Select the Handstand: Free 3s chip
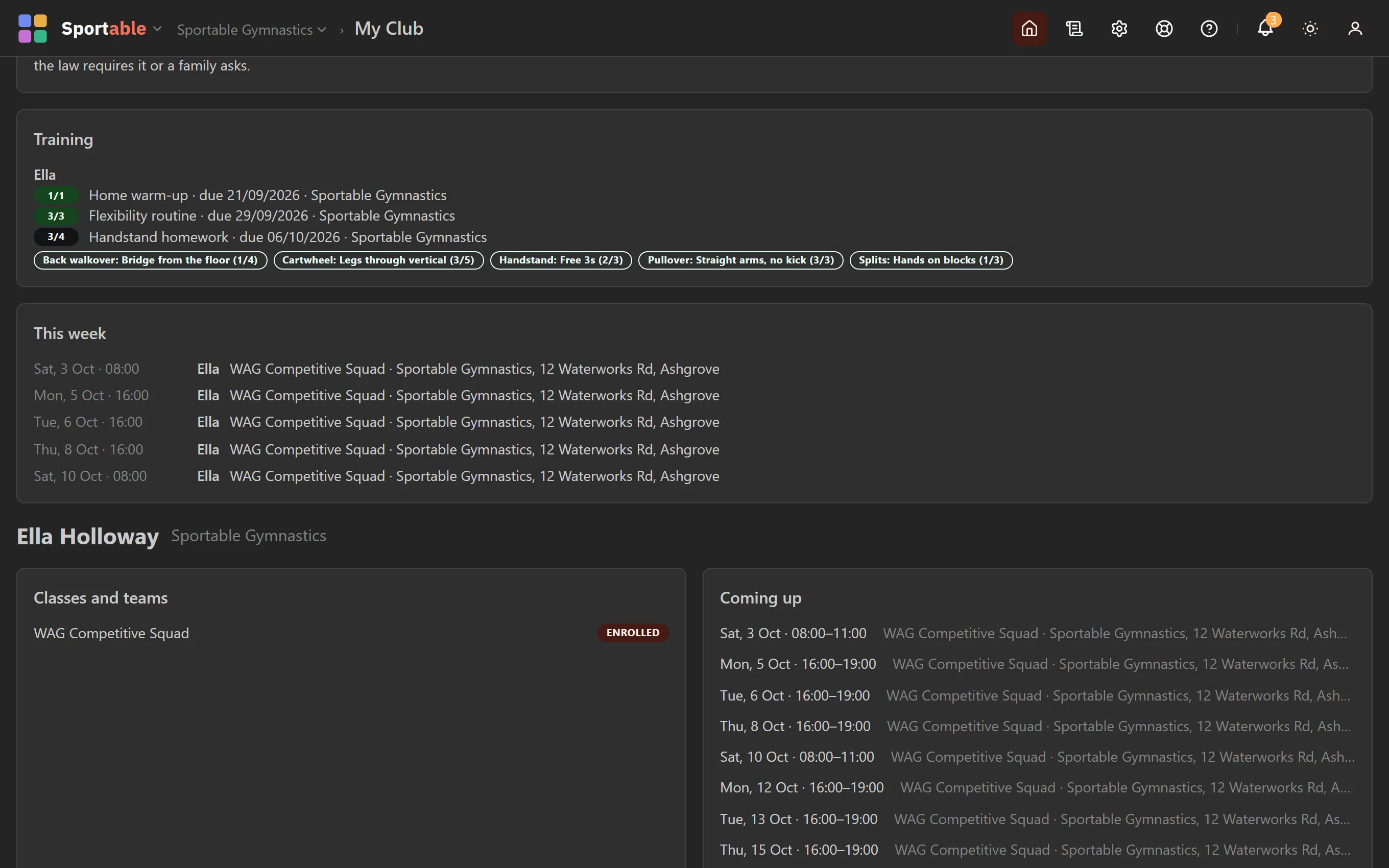This screenshot has width=1389, height=868. point(561,260)
